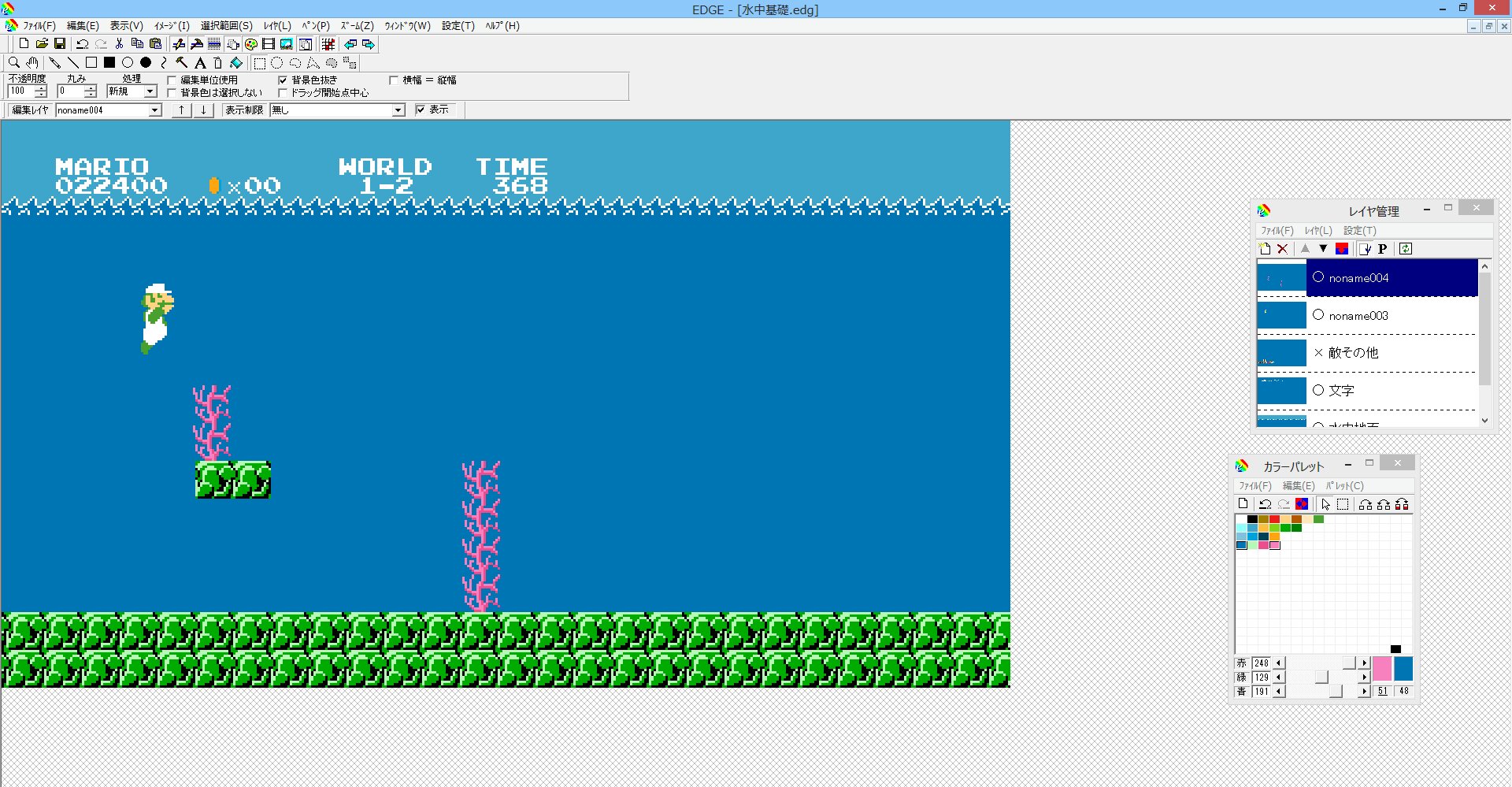
Task: Uncheck the 背景色抜き checkbox
Action: tap(283, 80)
